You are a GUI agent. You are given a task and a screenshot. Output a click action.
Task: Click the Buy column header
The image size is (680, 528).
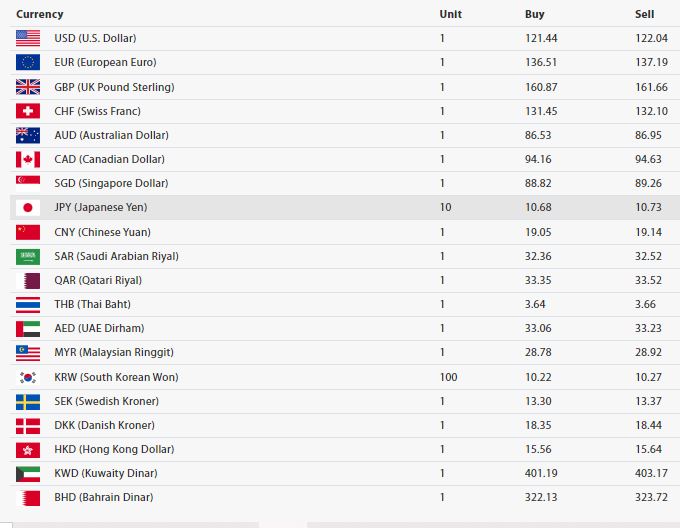coord(534,14)
